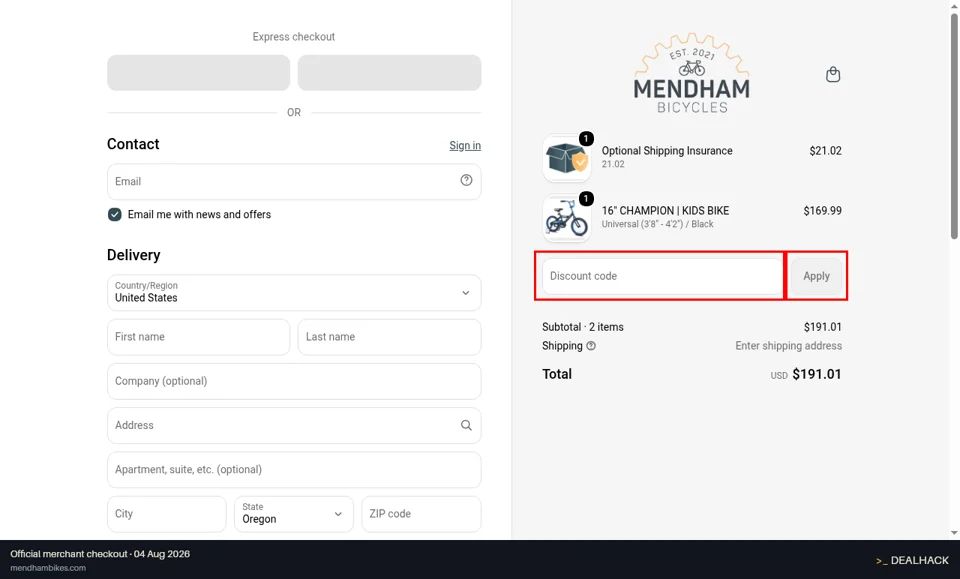The image size is (960, 579).
Task: Click the Optional Shipping Insurance item name
Action: (667, 151)
